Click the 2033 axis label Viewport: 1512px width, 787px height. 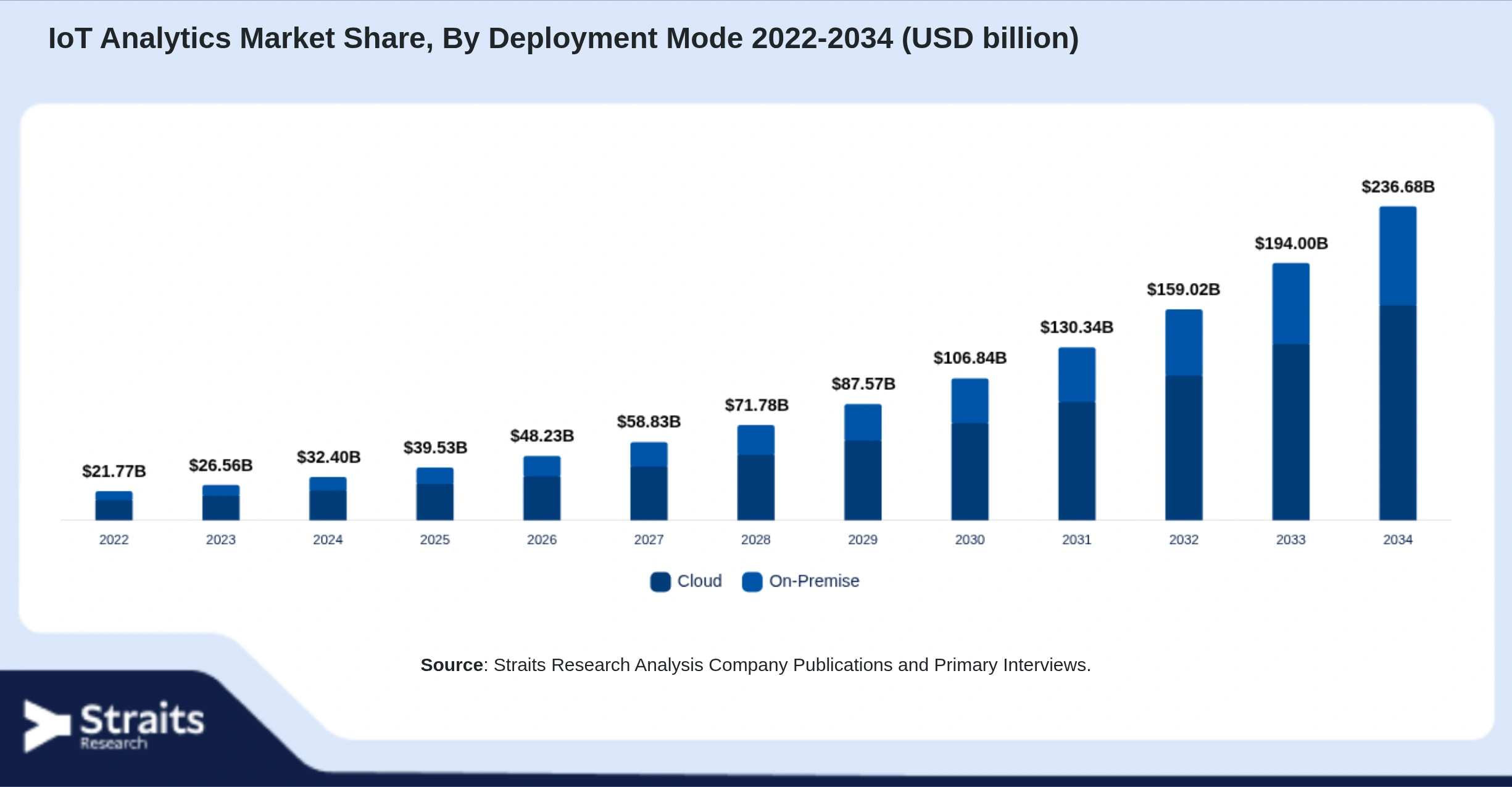[x=1291, y=540]
